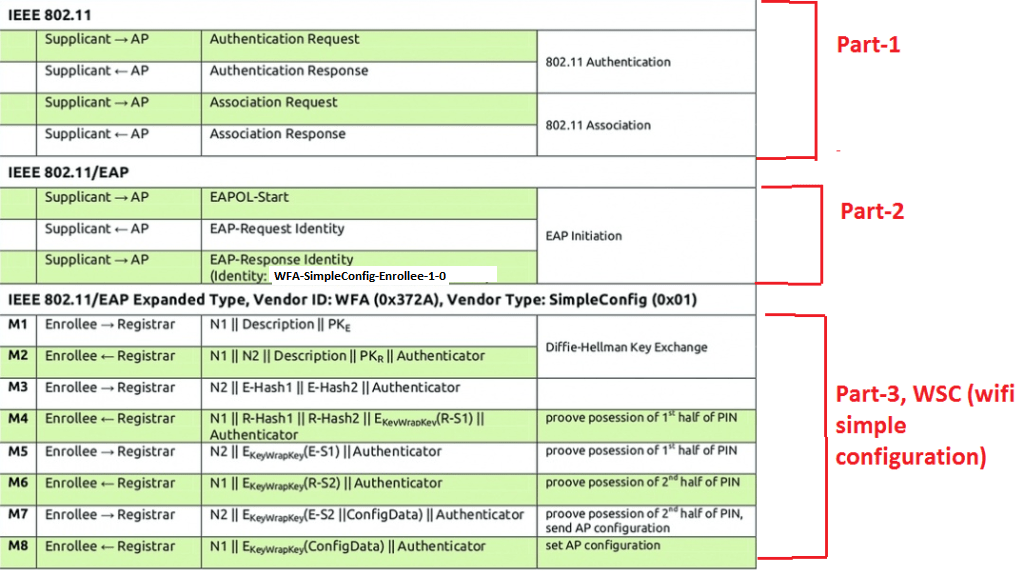The width and height of the screenshot is (1020, 586).
Task: Click the M8 row label
Action: coord(18,547)
